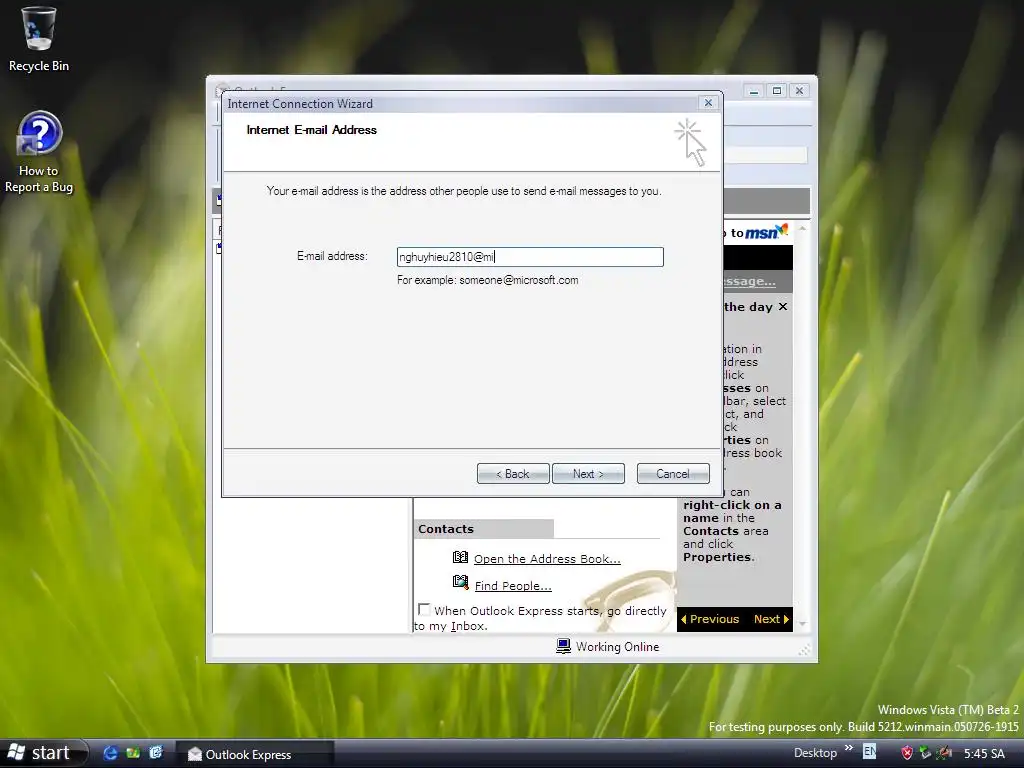
Task: Show the Previous tip of the day
Action: point(709,619)
